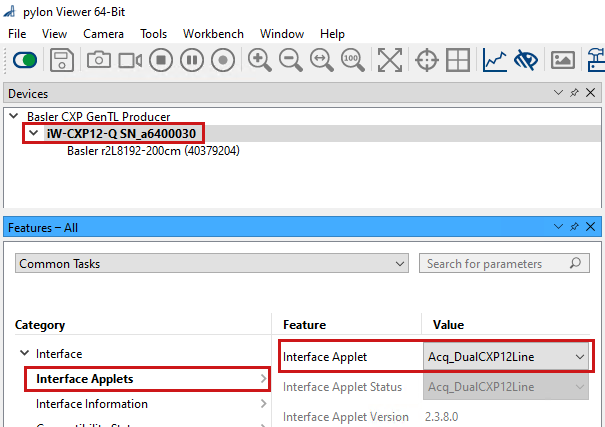The image size is (605, 427).
Task: Open the line chart histogram tool
Action: pos(495,60)
